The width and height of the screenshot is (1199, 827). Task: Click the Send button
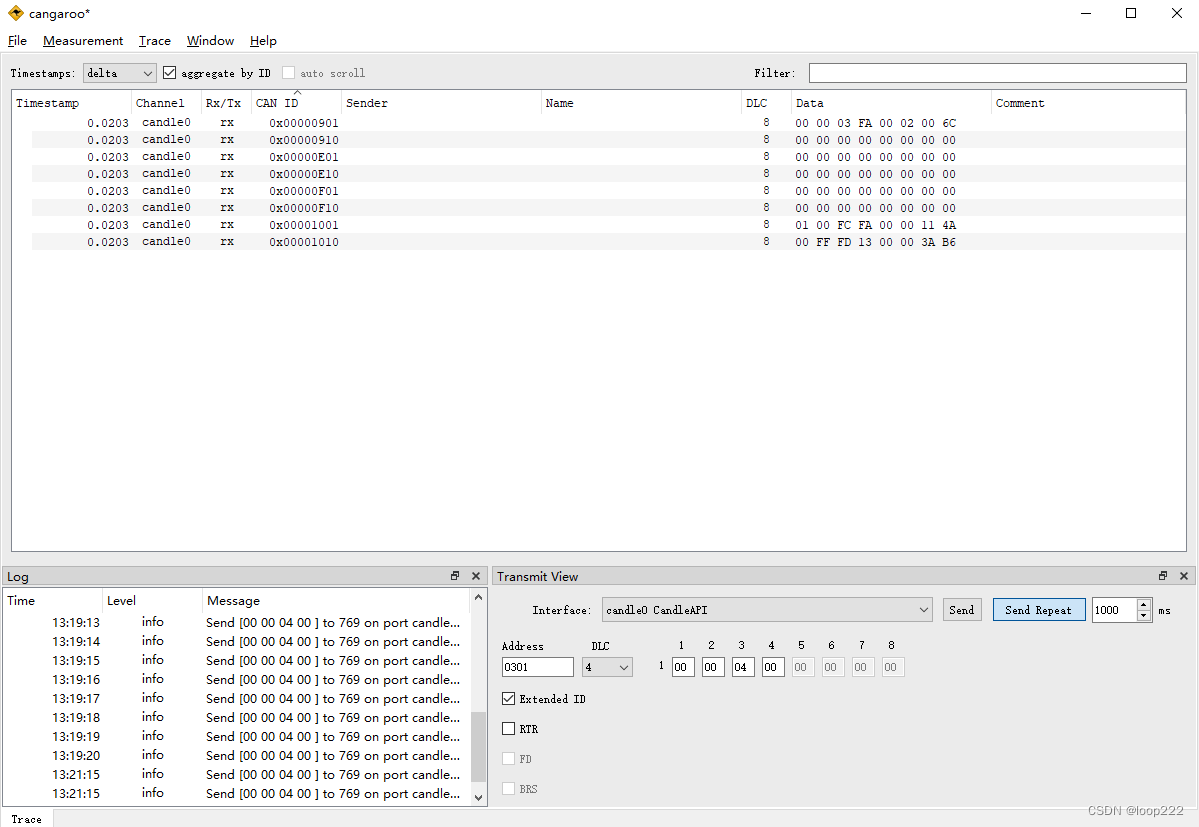tap(961, 610)
